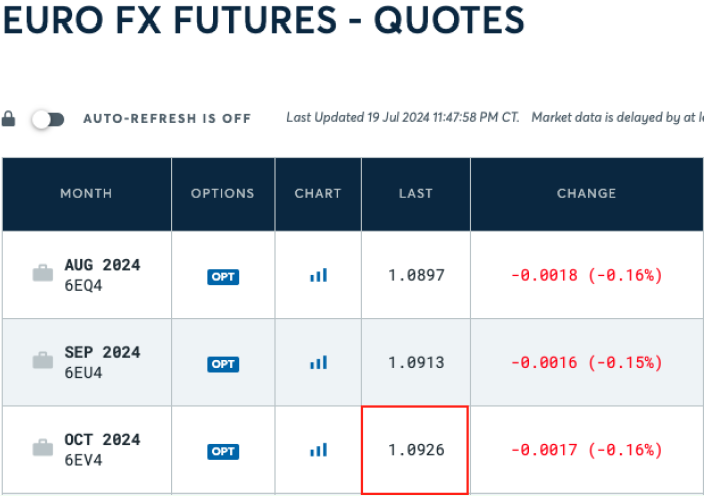Image resolution: width=704 pixels, height=496 pixels.
Task: View options for AUG 2024 via OPT
Action: (223, 276)
